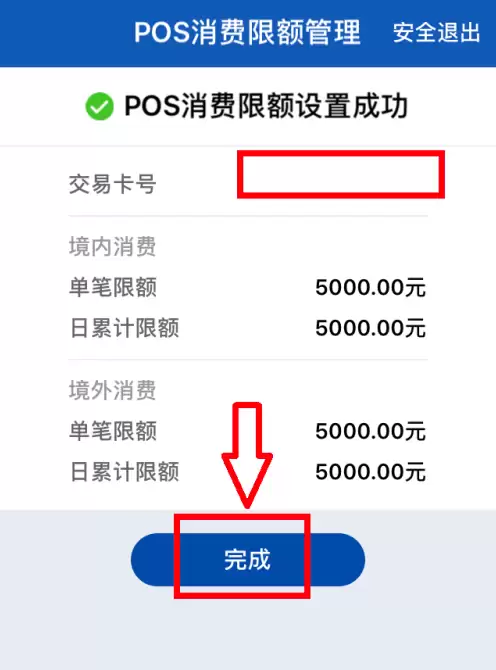Click 境外消费 单笔限额 5000.00元 value

click(x=370, y=431)
